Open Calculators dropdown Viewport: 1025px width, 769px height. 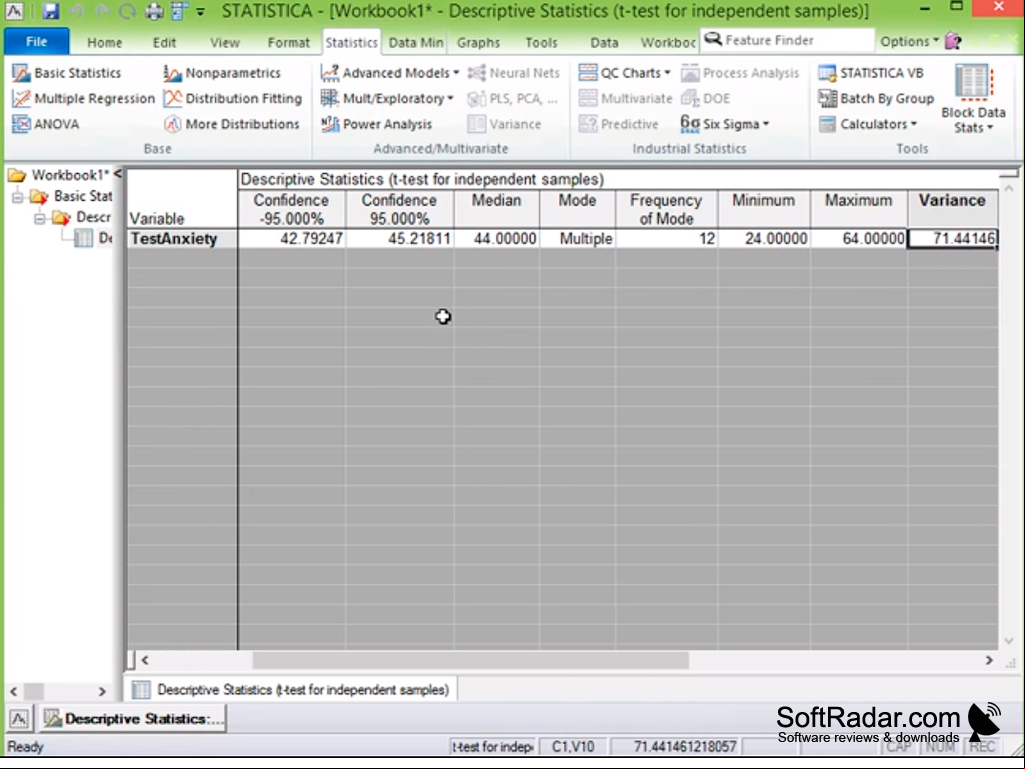(868, 124)
